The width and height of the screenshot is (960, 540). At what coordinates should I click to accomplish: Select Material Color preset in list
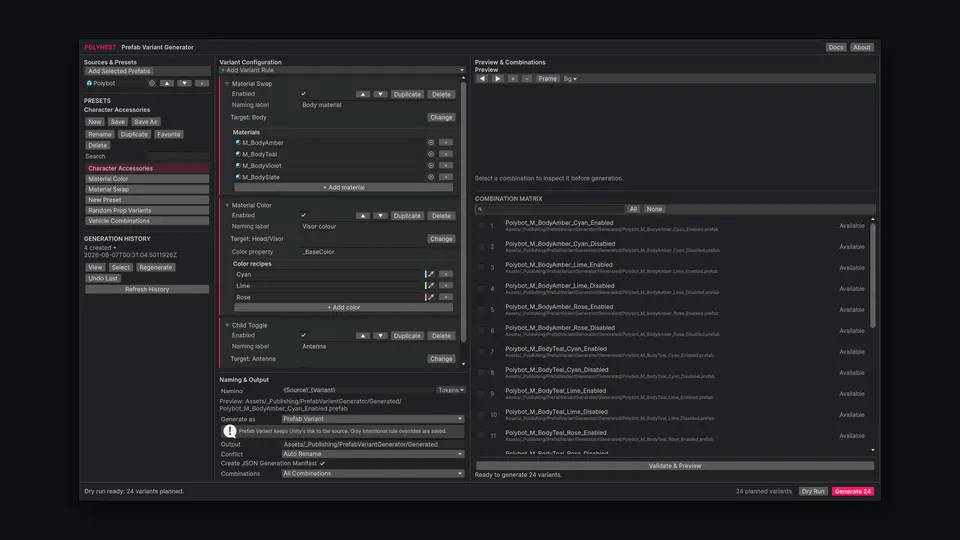(147, 179)
